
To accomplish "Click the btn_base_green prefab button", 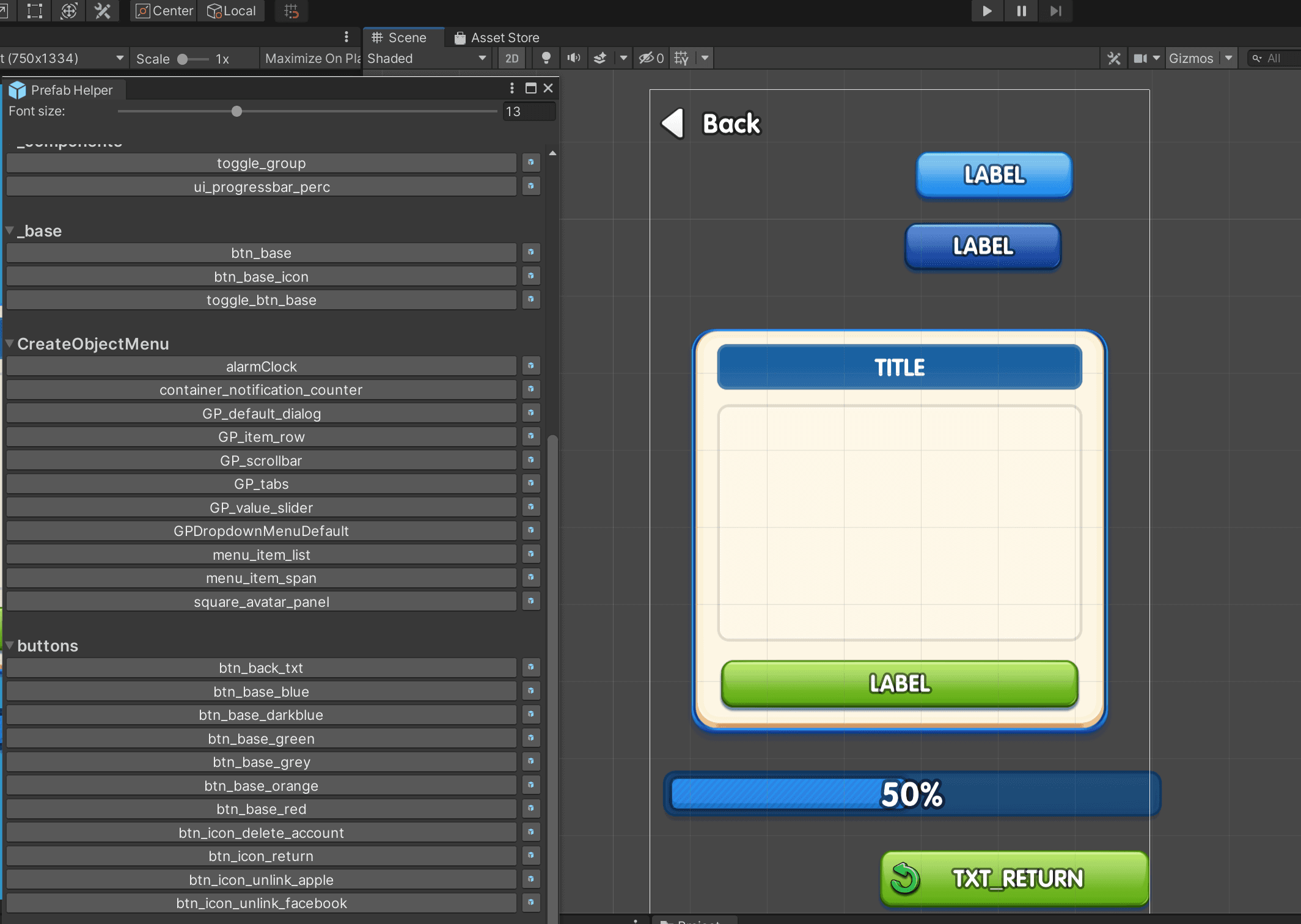I will 262,739.
